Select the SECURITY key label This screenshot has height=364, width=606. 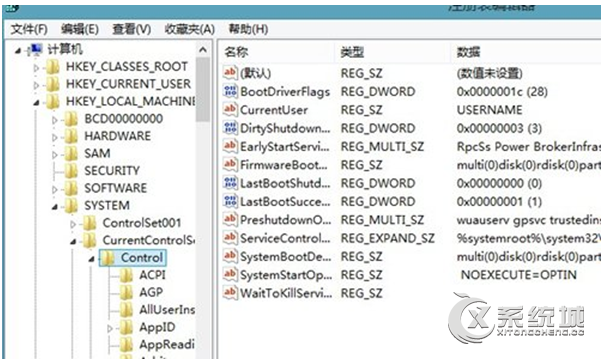[x=112, y=171]
